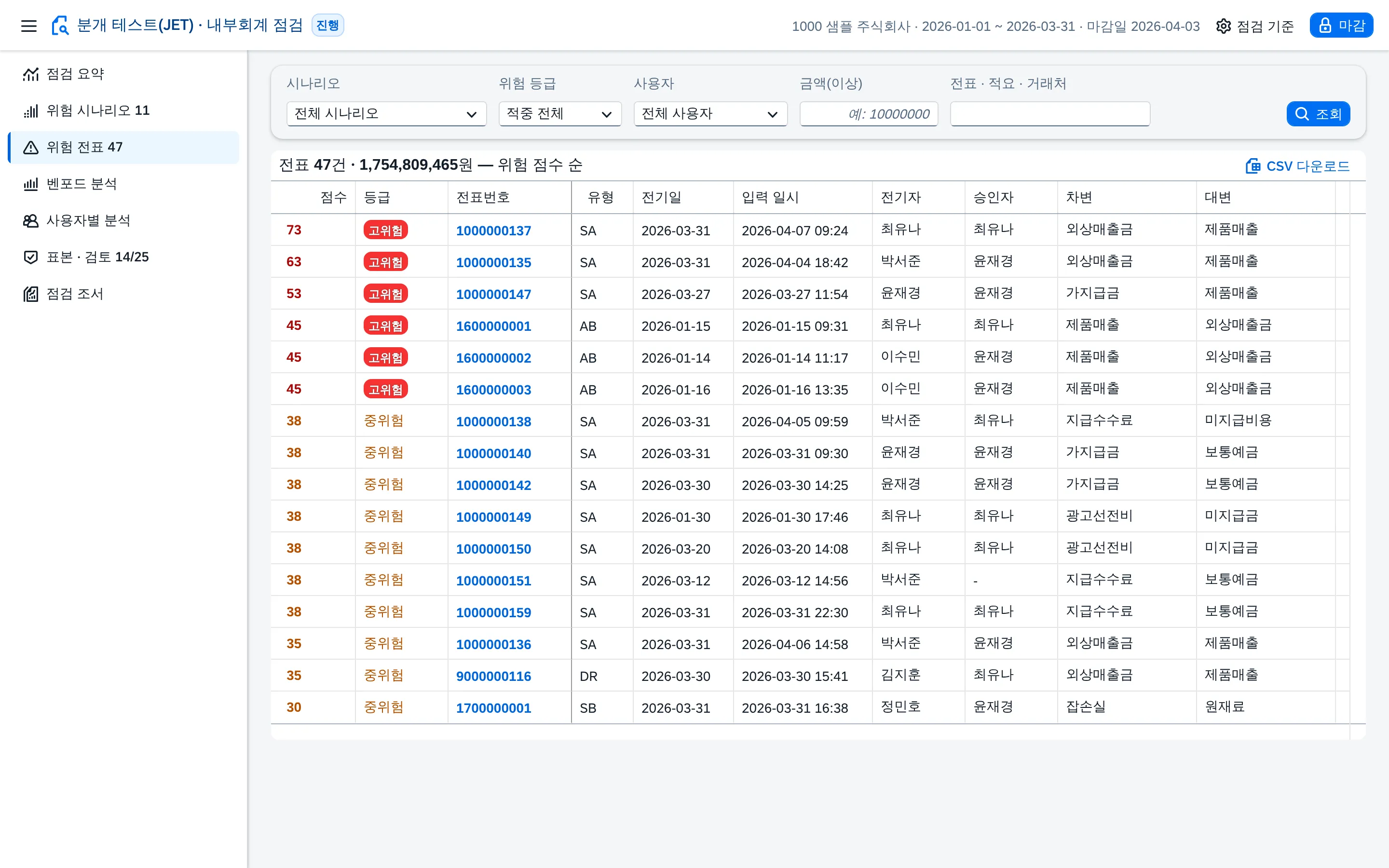Click the CSV file icon
This screenshot has width=1389, height=868.
1253,166
